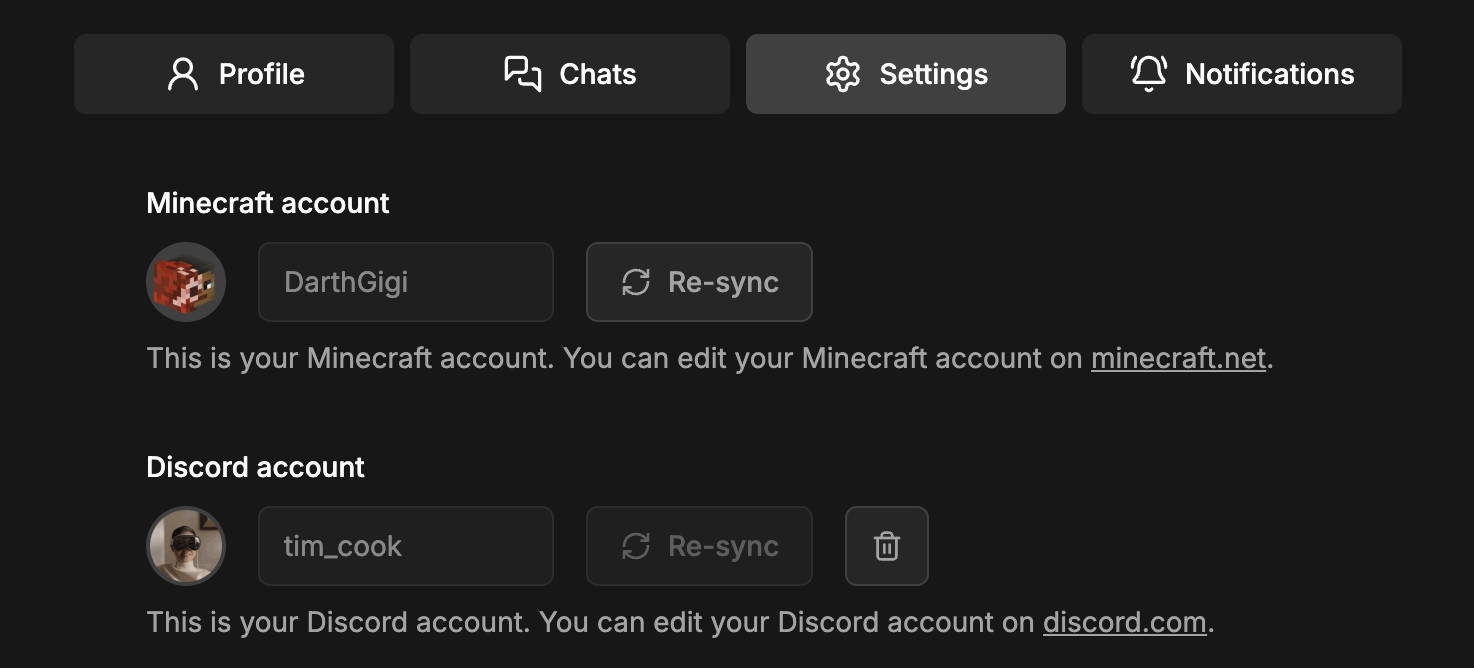This screenshot has width=1474, height=668.
Task: Switch to the Profile tab
Action: (x=233, y=73)
